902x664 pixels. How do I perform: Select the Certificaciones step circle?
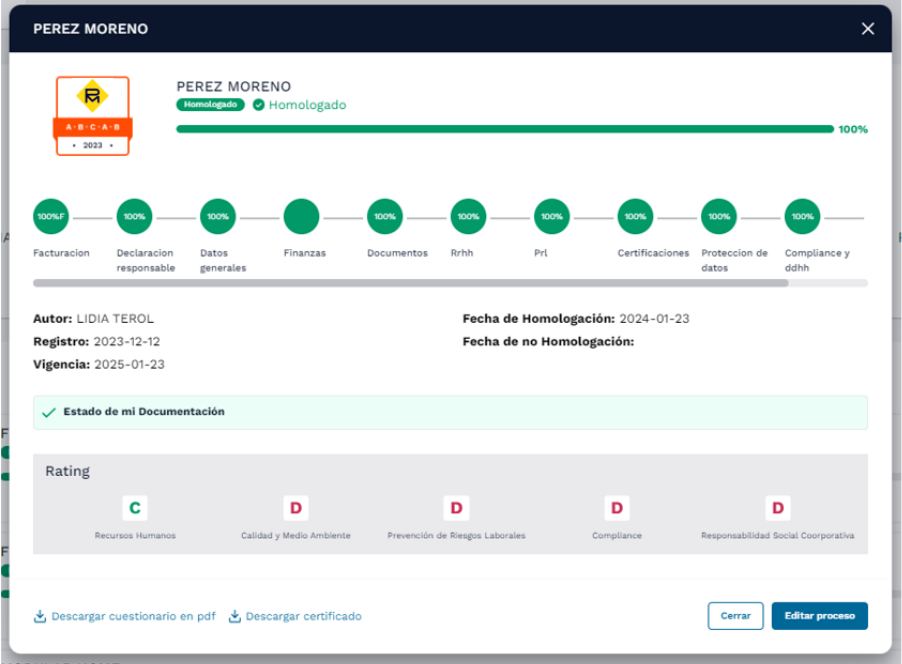(635, 216)
